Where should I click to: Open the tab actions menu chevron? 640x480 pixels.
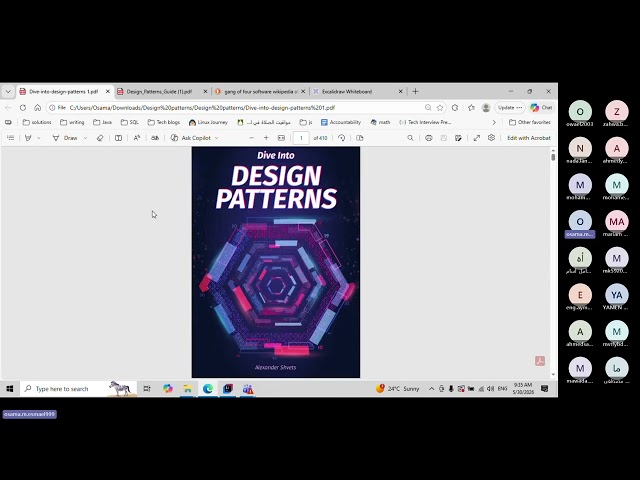point(8,91)
